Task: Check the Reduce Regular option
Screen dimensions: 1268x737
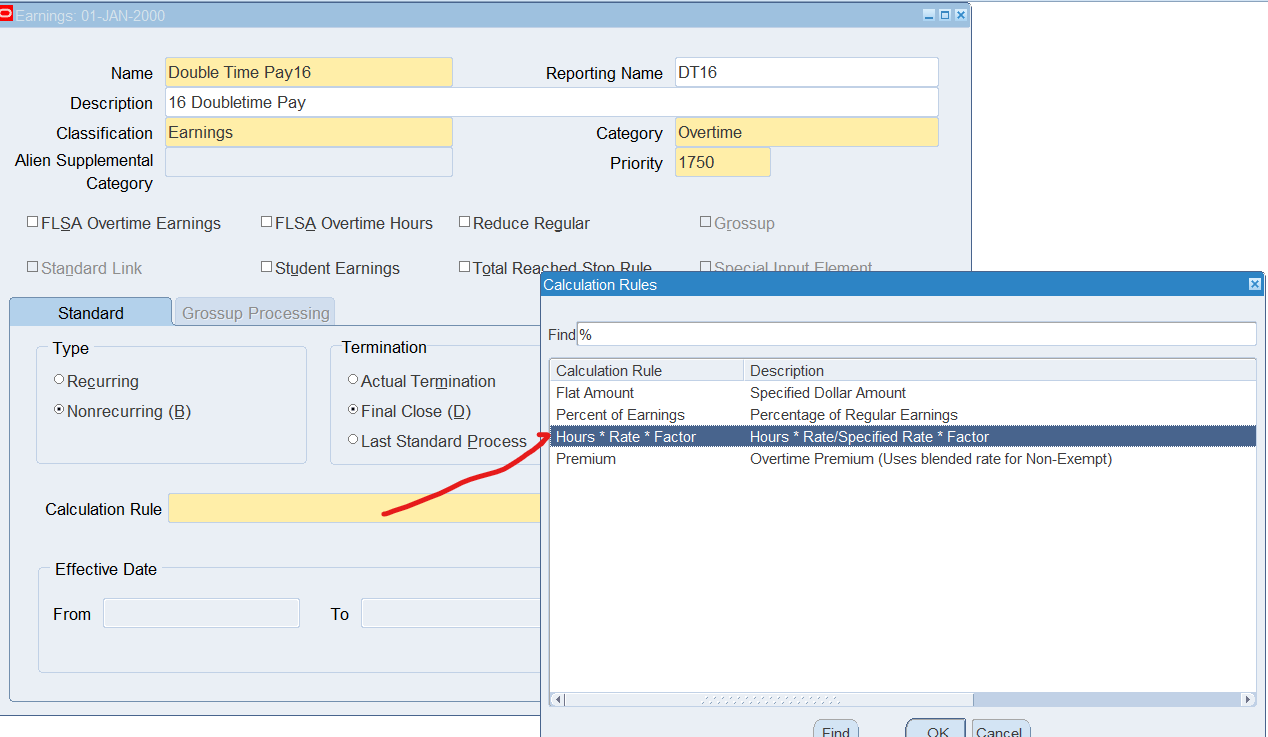Action: [x=465, y=223]
